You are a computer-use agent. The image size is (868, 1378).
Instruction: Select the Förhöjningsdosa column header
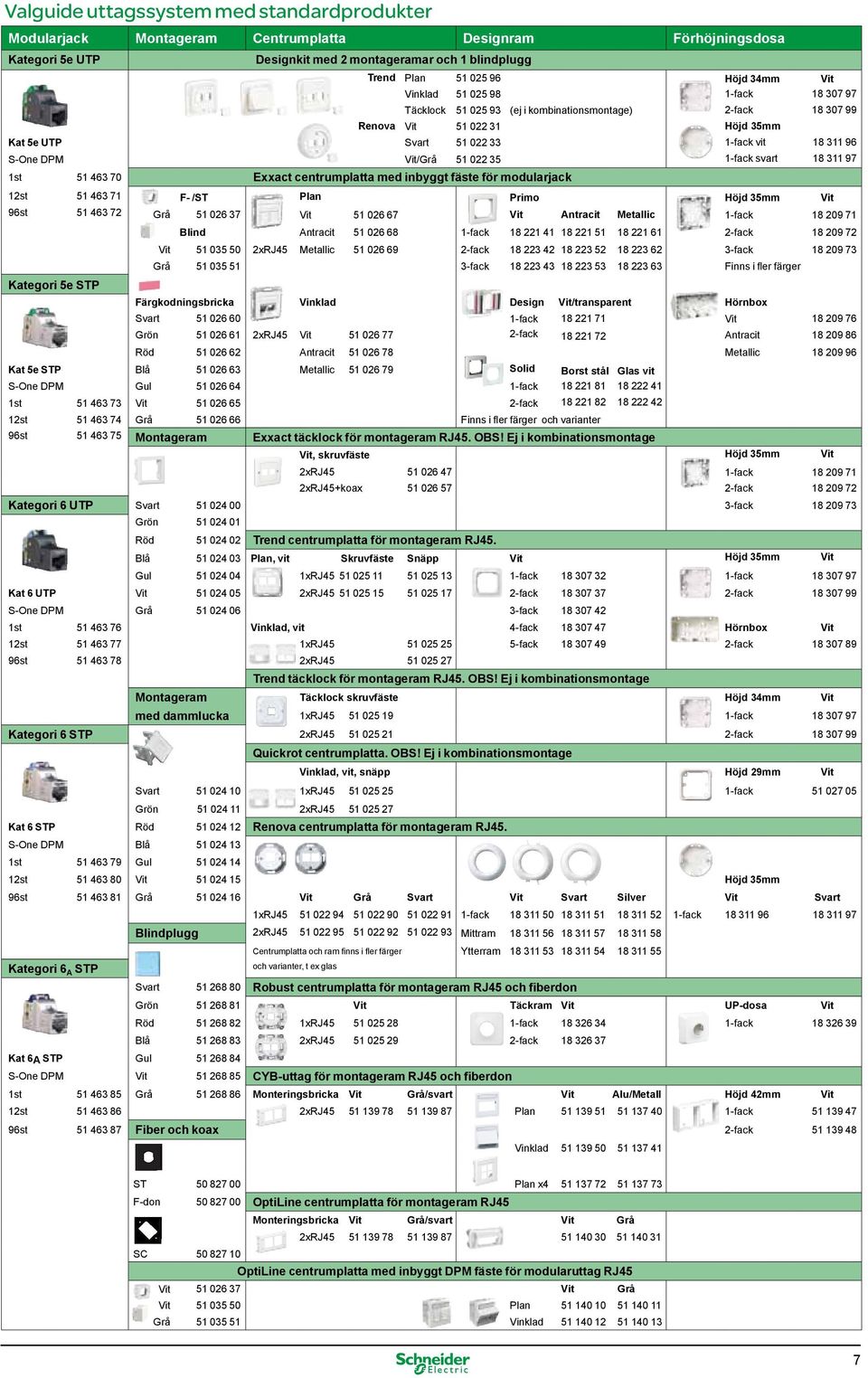729,38
